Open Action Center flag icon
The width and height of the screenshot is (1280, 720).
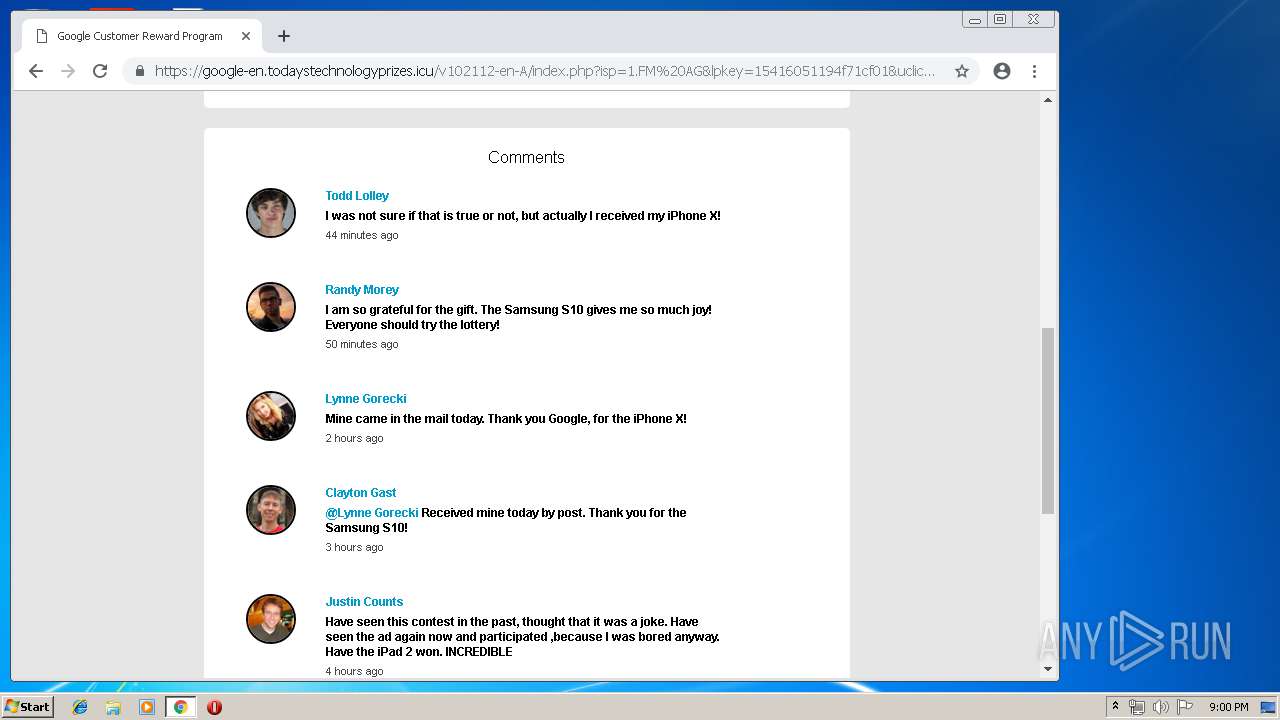(1185, 707)
